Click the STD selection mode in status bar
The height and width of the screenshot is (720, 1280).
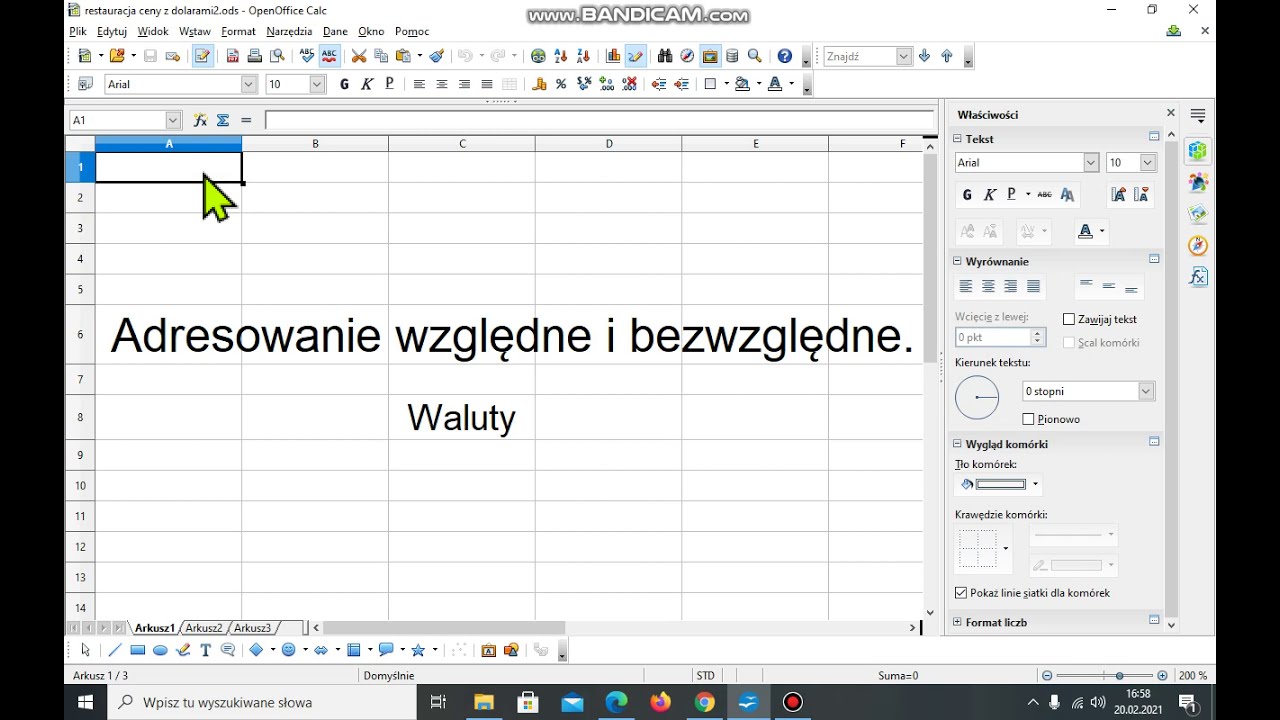pos(706,676)
